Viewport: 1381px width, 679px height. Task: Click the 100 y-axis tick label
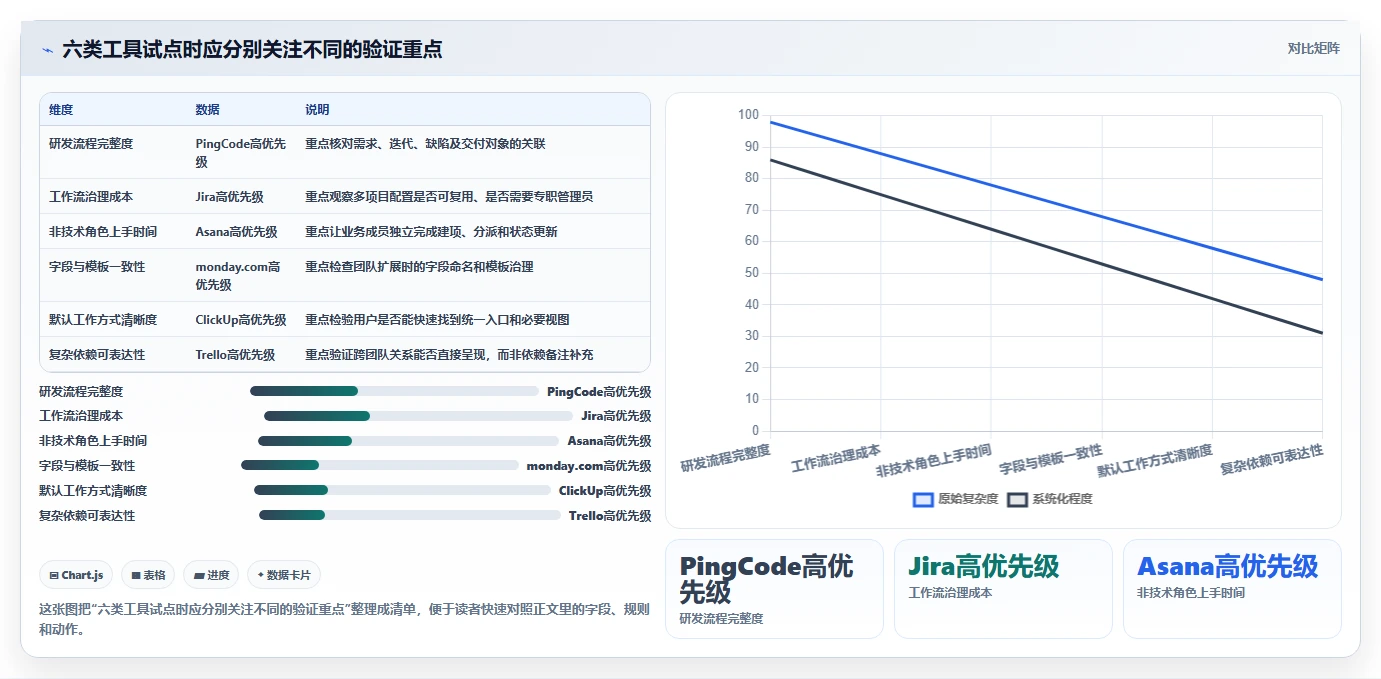click(x=748, y=115)
